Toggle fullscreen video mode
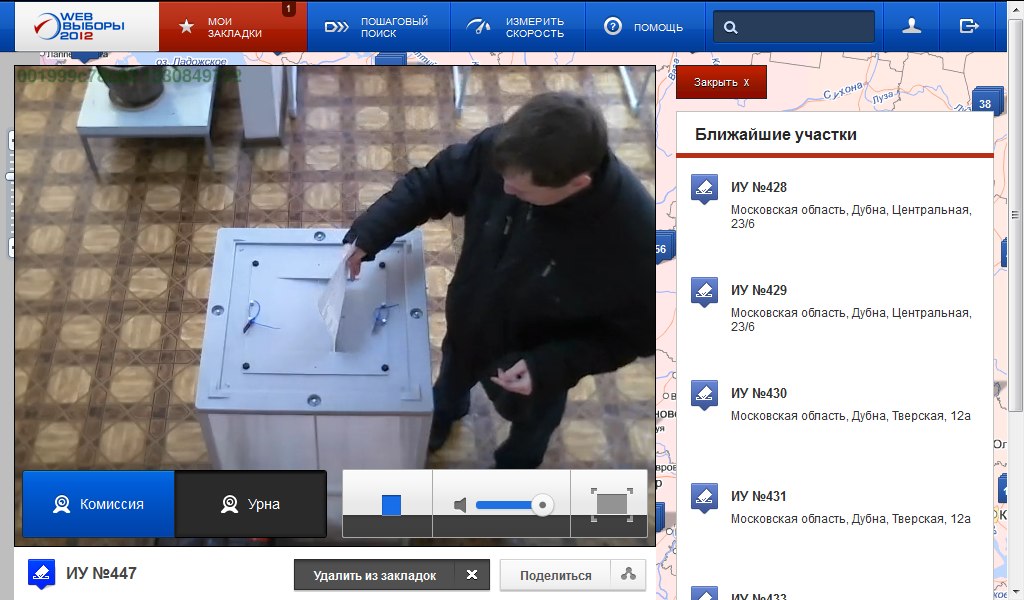This screenshot has width=1024, height=600. click(611, 504)
